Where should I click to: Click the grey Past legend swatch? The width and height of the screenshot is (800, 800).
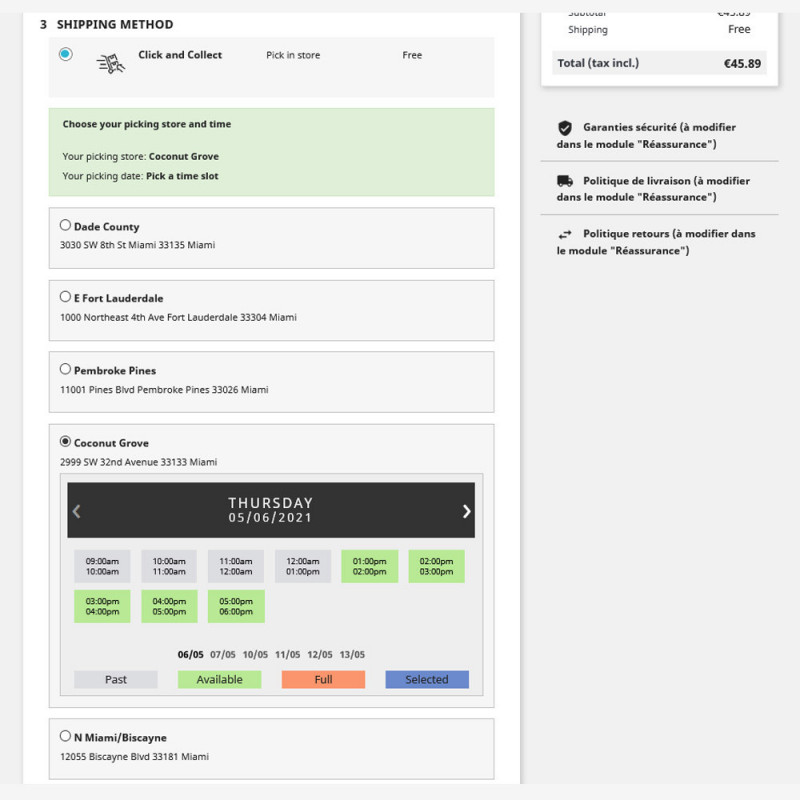pos(116,680)
